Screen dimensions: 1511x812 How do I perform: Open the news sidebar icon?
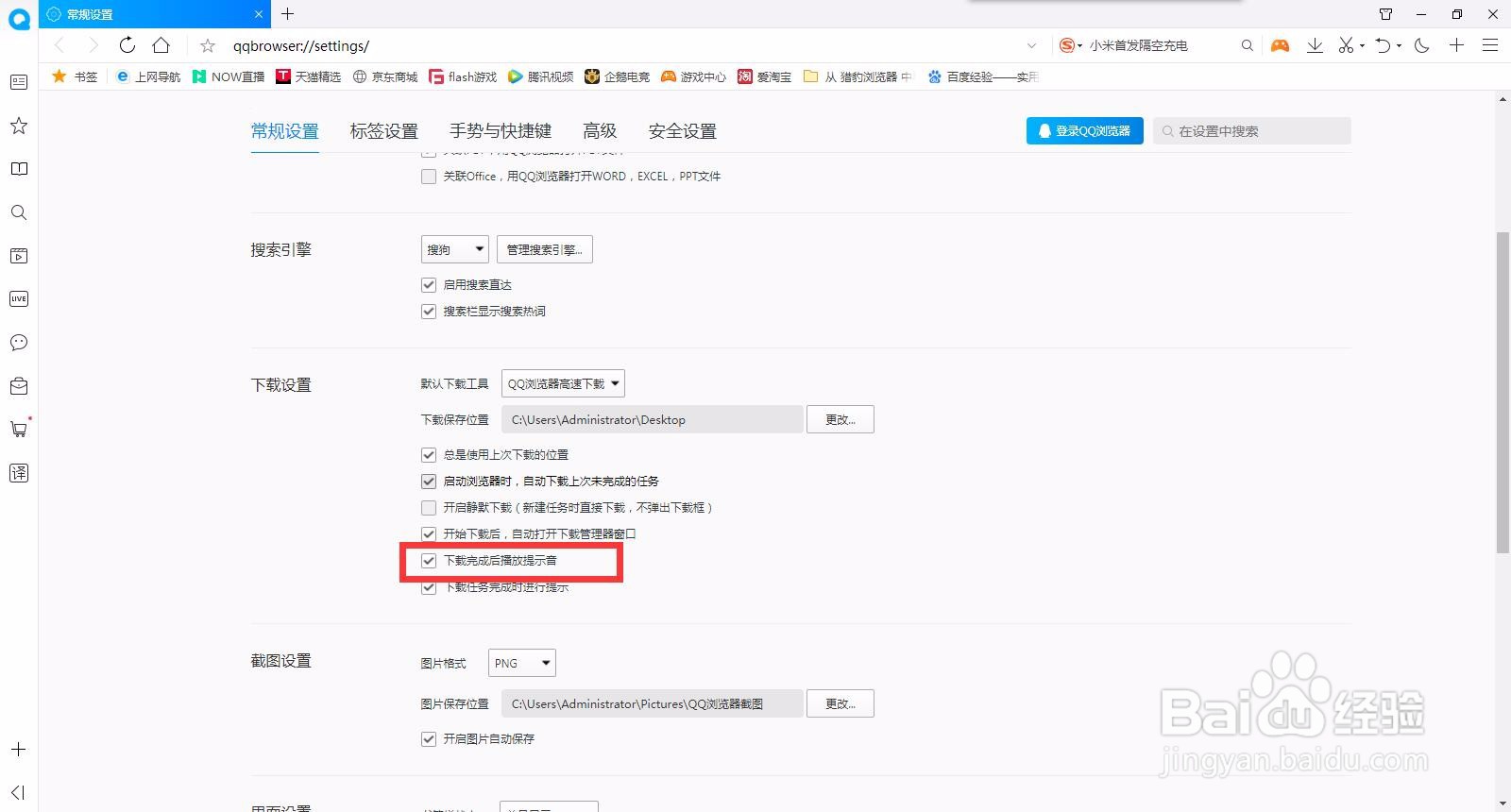tap(19, 82)
